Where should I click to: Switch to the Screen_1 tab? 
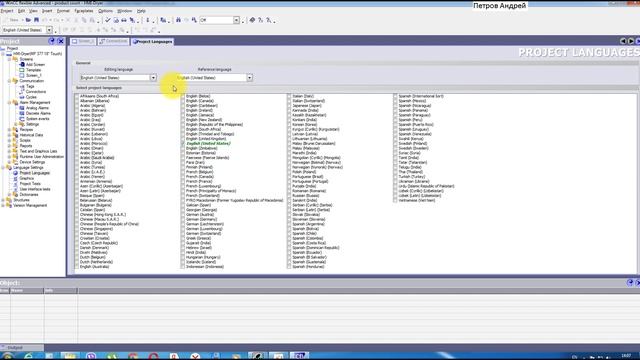point(83,41)
